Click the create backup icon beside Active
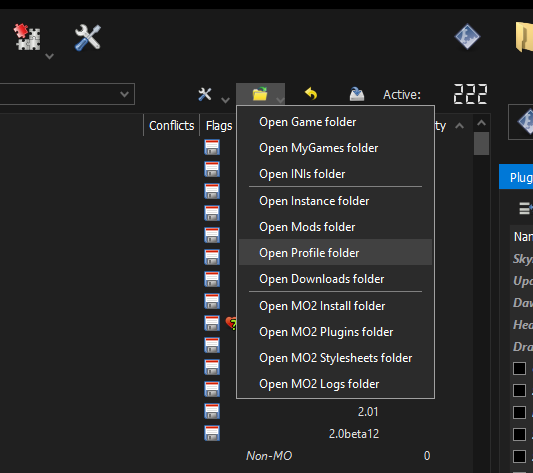The height and width of the screenshot is (473, 533). (357, 94)
